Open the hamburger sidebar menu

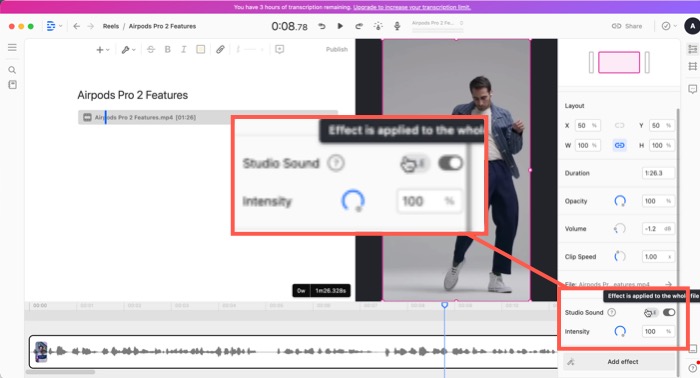[x=12, y=47]
